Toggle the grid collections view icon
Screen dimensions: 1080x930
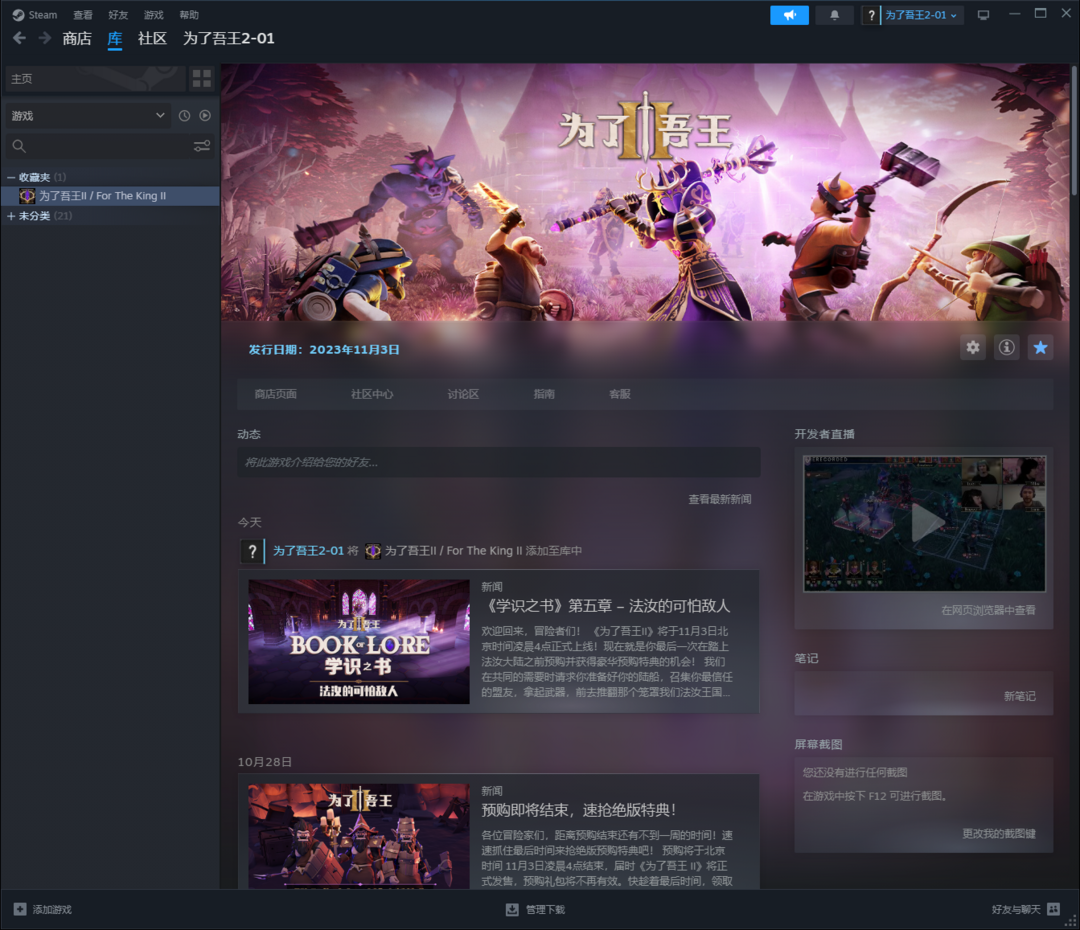coord(202,79)
